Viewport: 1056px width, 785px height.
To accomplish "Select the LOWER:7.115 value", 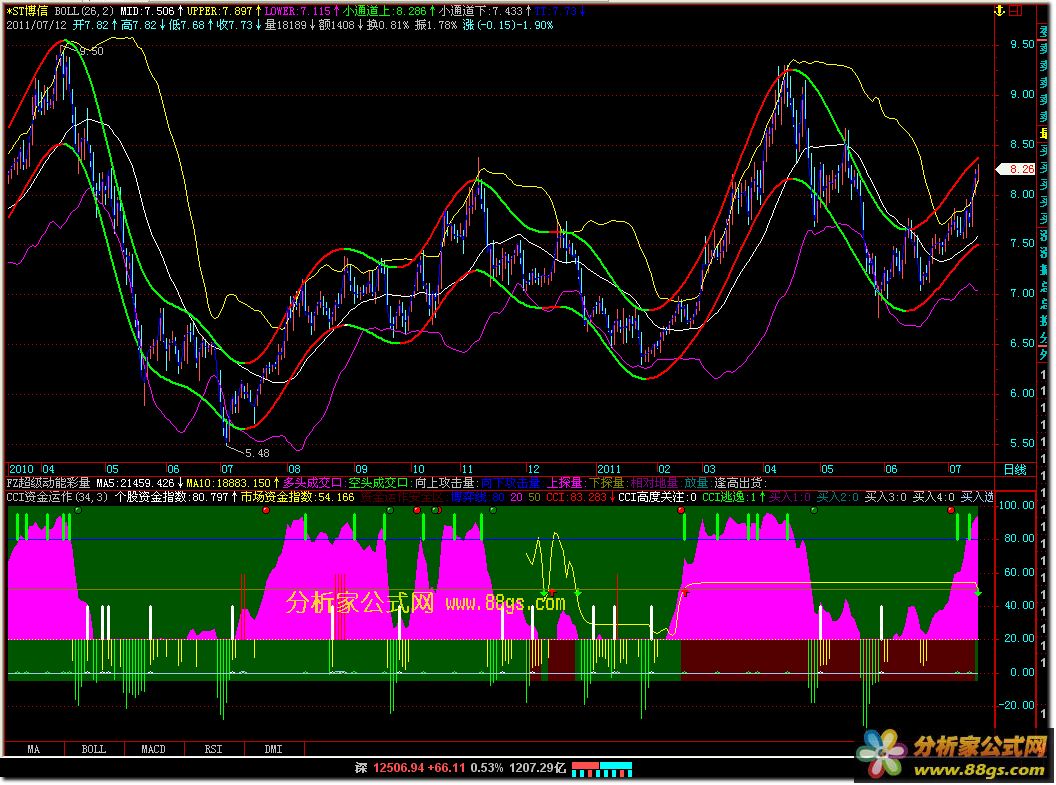I will 298,11.
